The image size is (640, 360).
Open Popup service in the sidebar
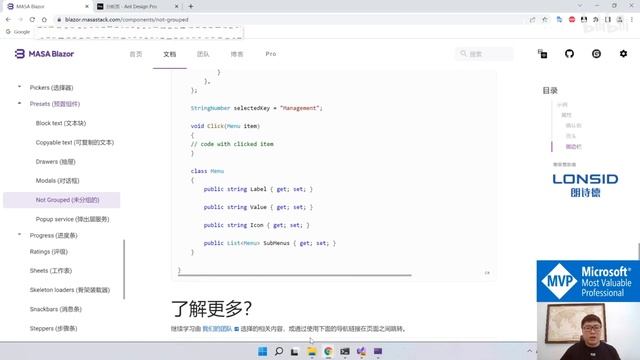pos(72,219)
